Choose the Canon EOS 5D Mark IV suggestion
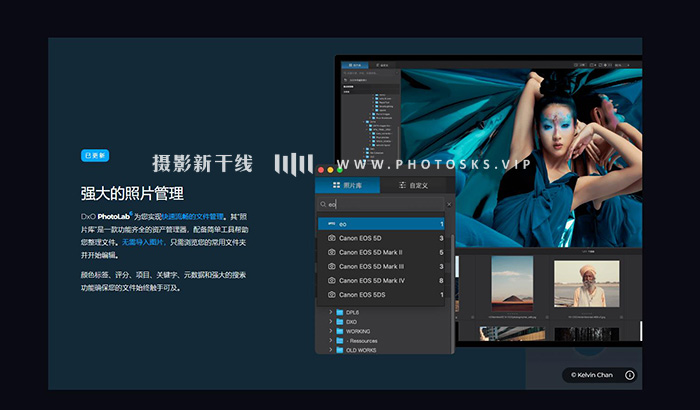Image resolution: width=700 pixels, height=410 pixels. [x=381, y=280]
